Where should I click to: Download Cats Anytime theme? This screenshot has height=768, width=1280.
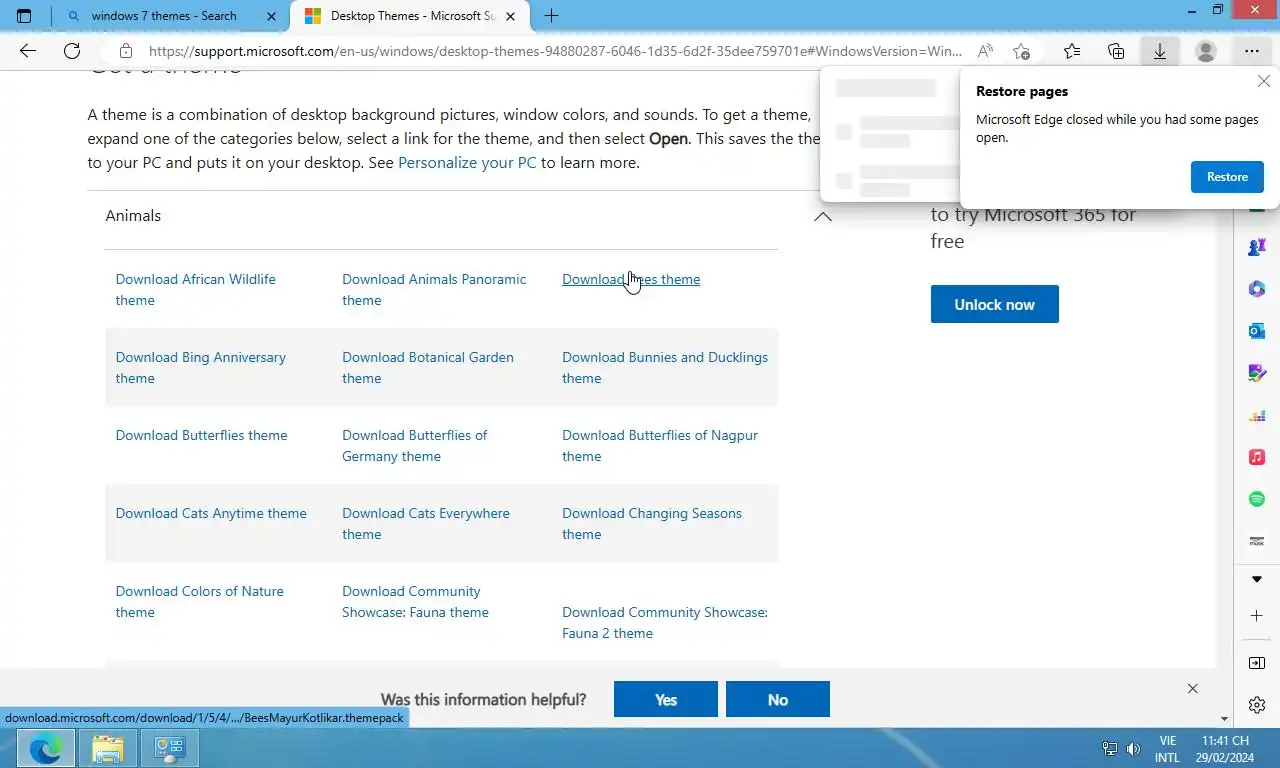(x=211, y=513)
